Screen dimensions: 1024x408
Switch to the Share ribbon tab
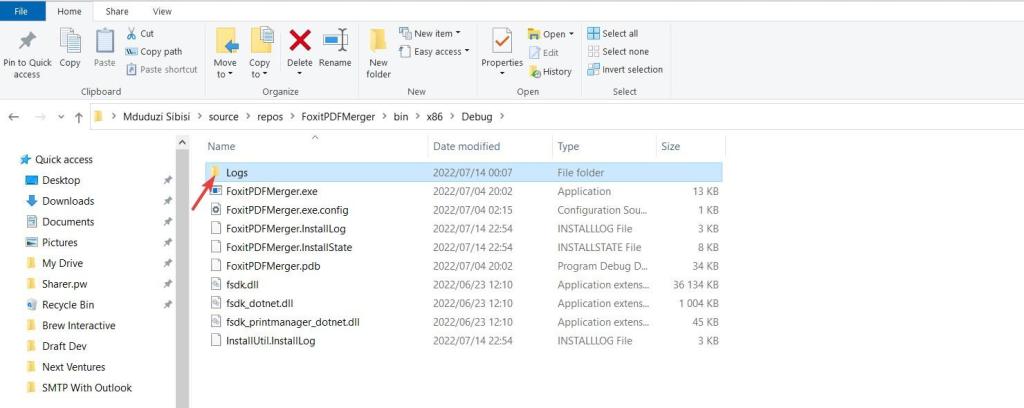[x=117, y=11]
